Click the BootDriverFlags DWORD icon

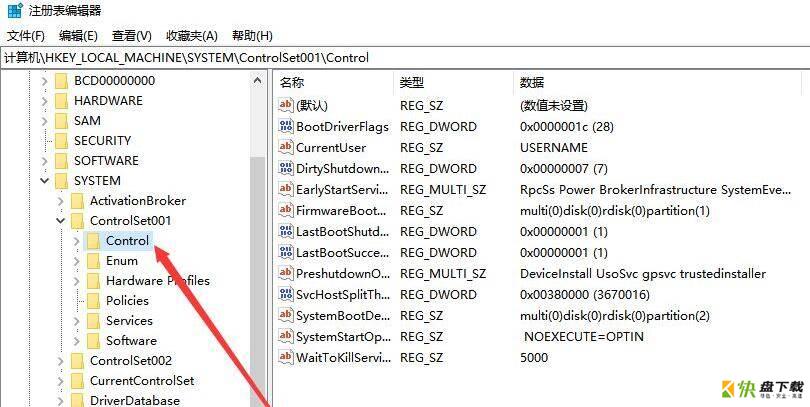[286, 127]
